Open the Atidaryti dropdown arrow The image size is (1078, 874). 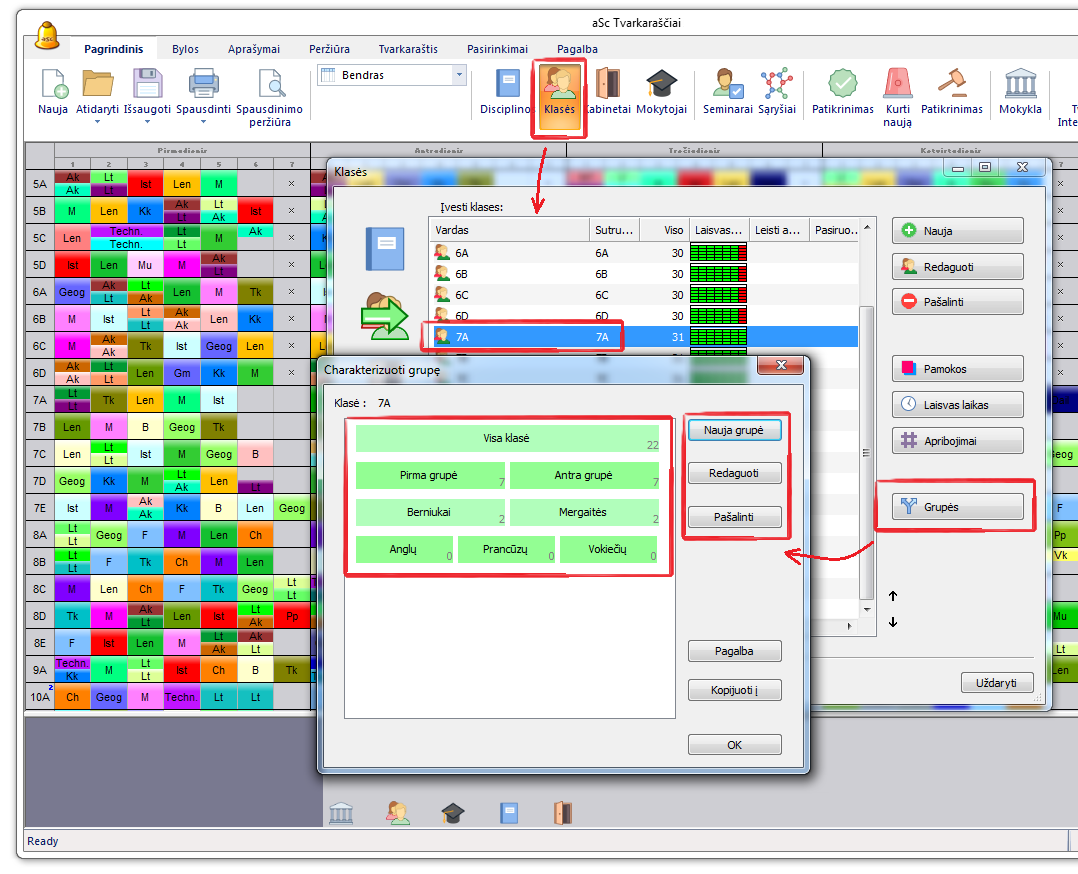[x=98, y=123]
